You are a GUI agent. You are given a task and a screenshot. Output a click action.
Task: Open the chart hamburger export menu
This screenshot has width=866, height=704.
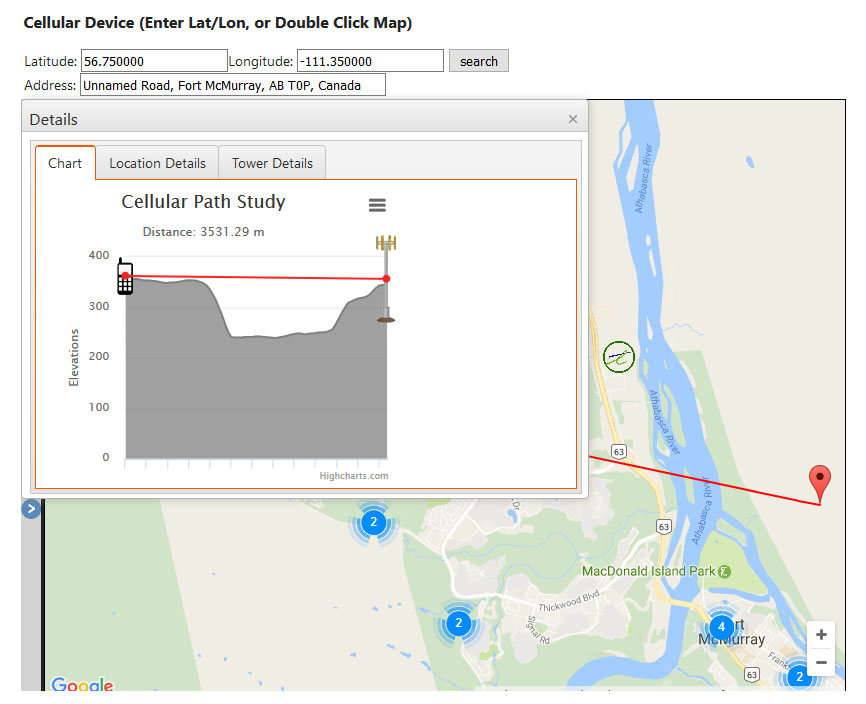377,205
